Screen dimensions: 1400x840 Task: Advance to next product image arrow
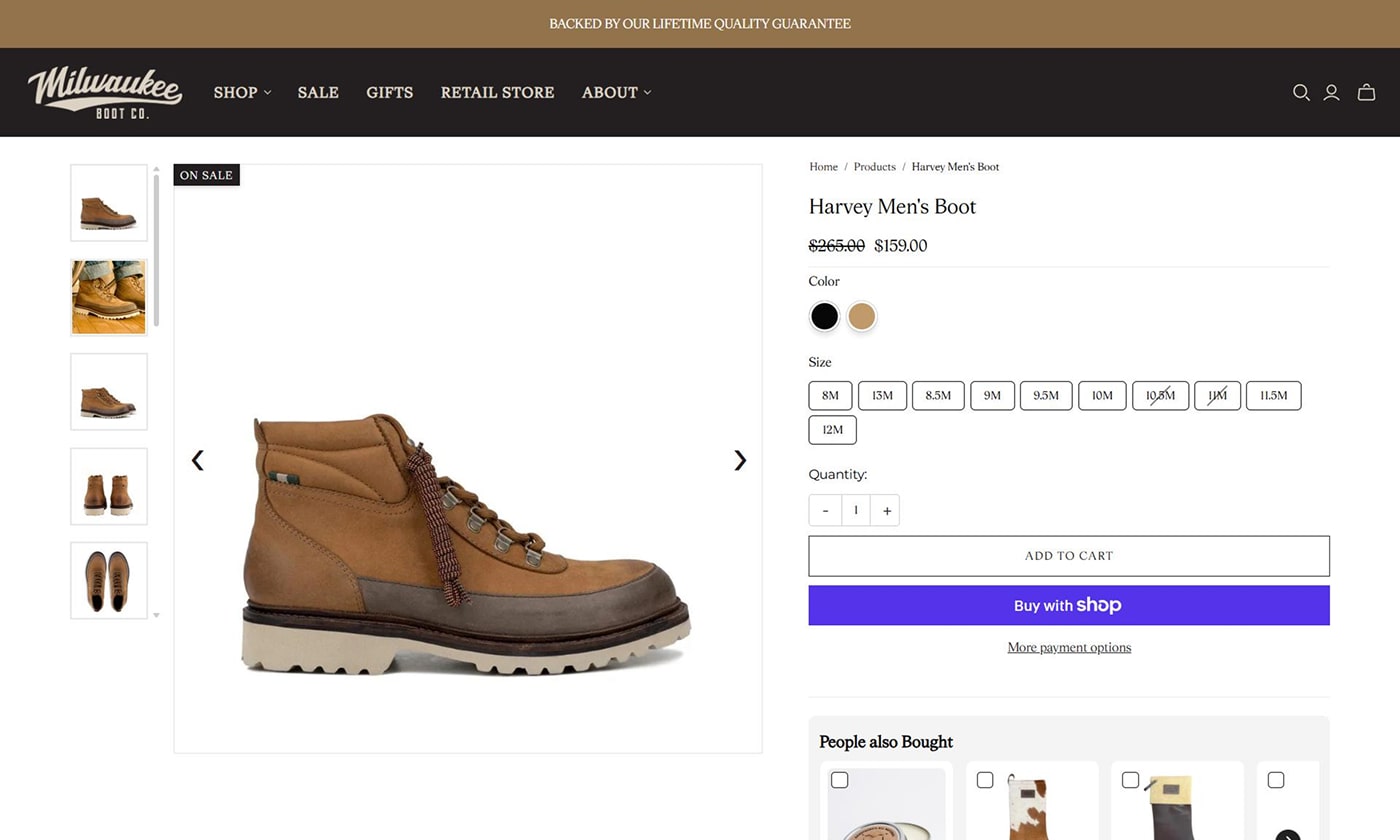[740, 460]
